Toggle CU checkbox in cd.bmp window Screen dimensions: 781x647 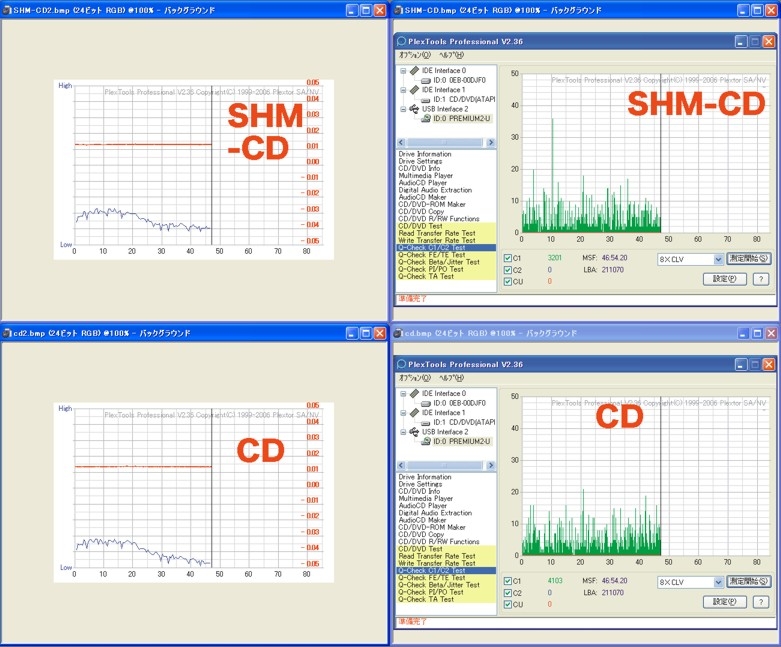pos(508,604)
